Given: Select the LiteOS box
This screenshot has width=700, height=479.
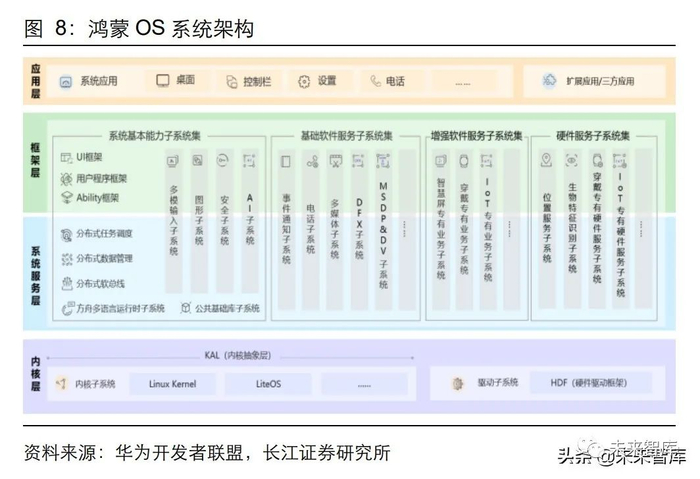Looking at the screenshot, I should (268, 384).
